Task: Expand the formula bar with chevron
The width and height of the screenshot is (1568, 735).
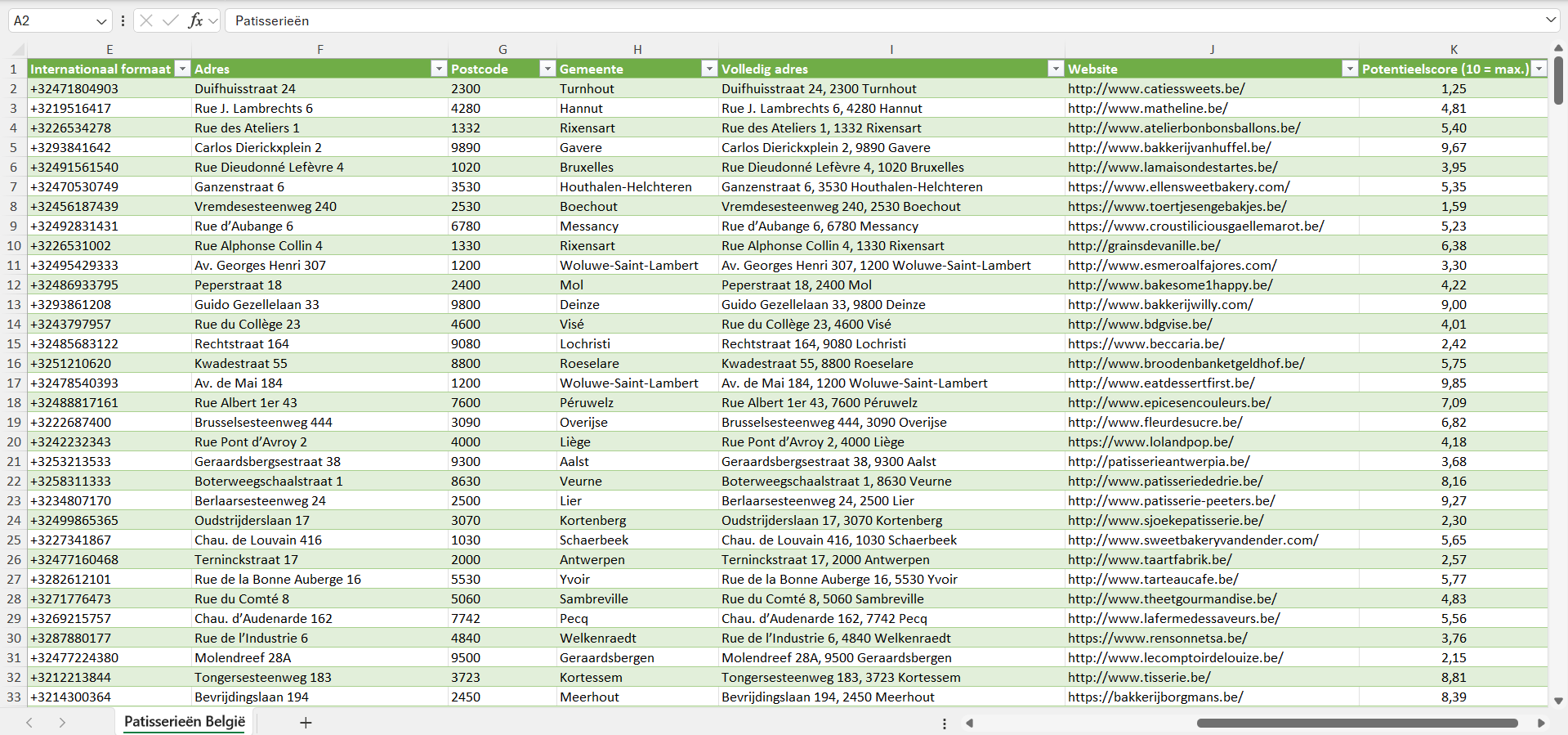Action: (x=1550, y=20)
